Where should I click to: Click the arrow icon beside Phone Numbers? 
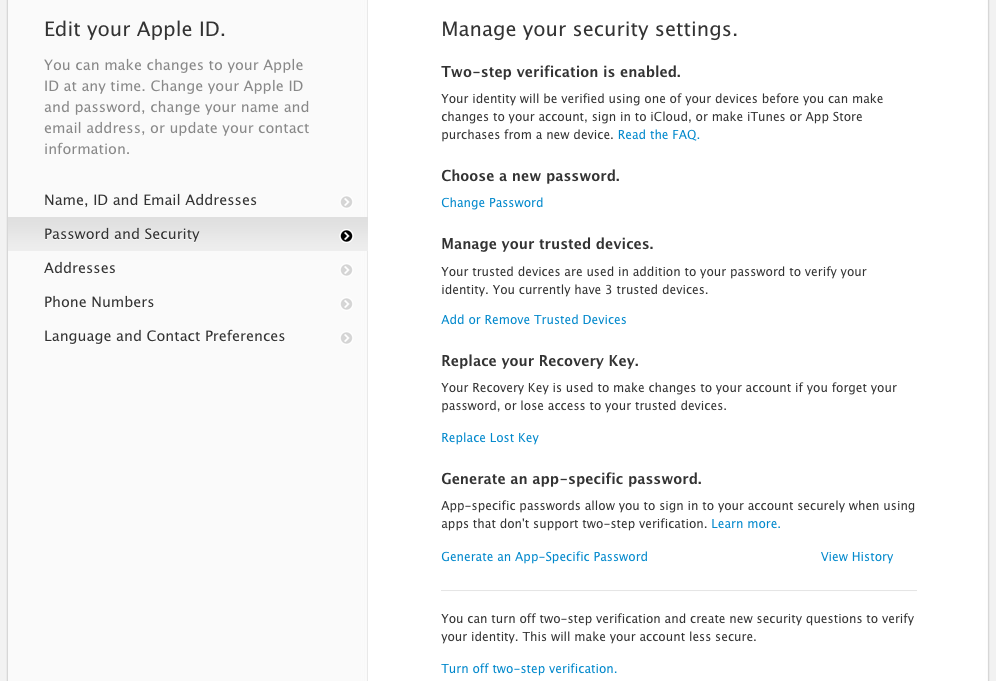[x=346, y=304]
